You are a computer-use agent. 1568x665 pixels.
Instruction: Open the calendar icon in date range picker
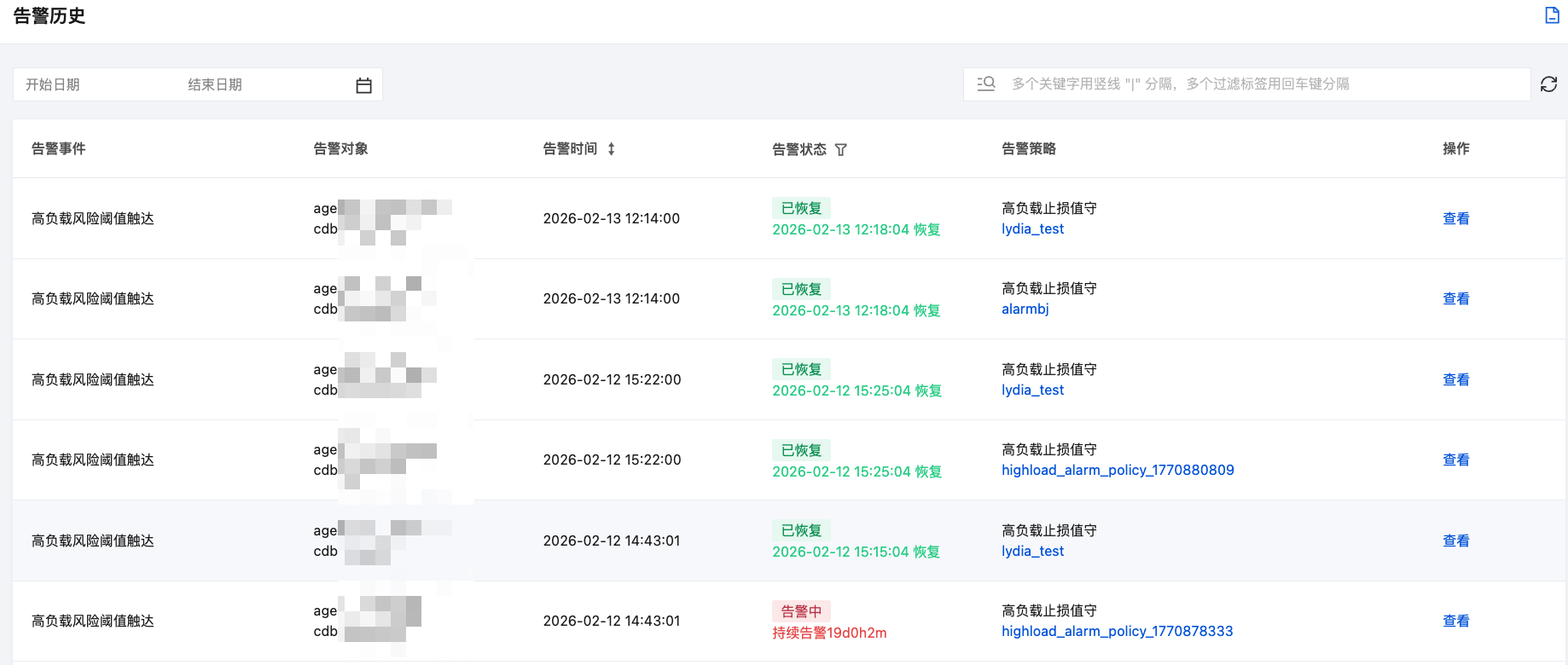coord(363,85)
